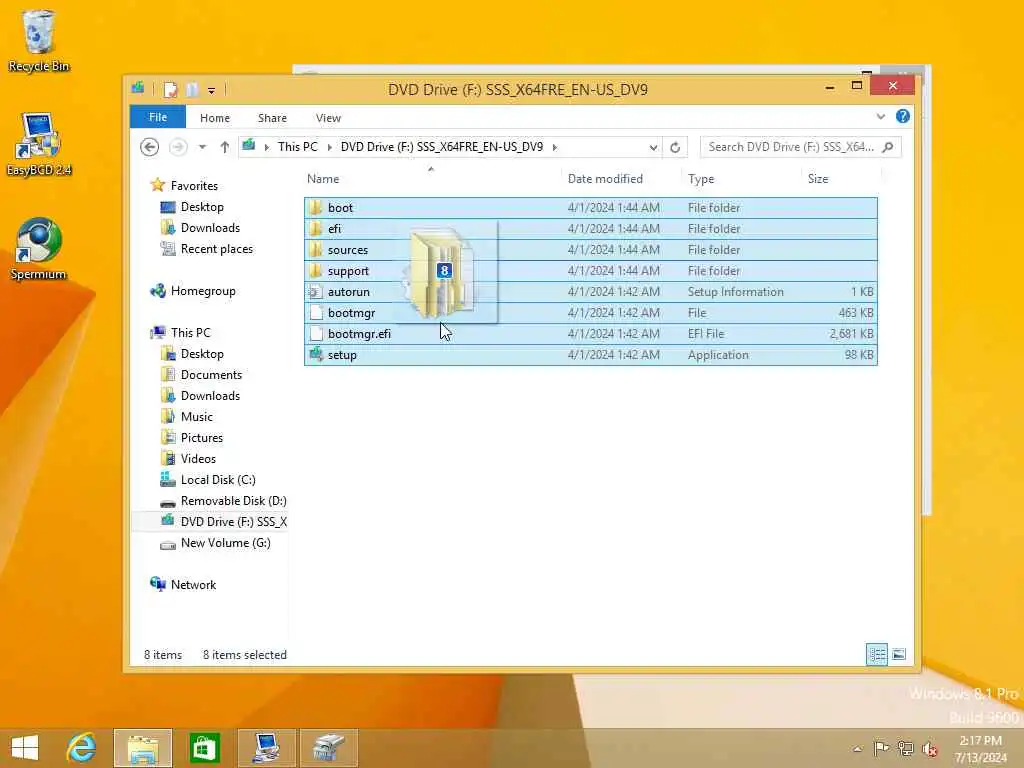The width and height of the screenshot is (1024, 768).
Task: Click the New folder quick access icon
Action: [x=191, y=89]
